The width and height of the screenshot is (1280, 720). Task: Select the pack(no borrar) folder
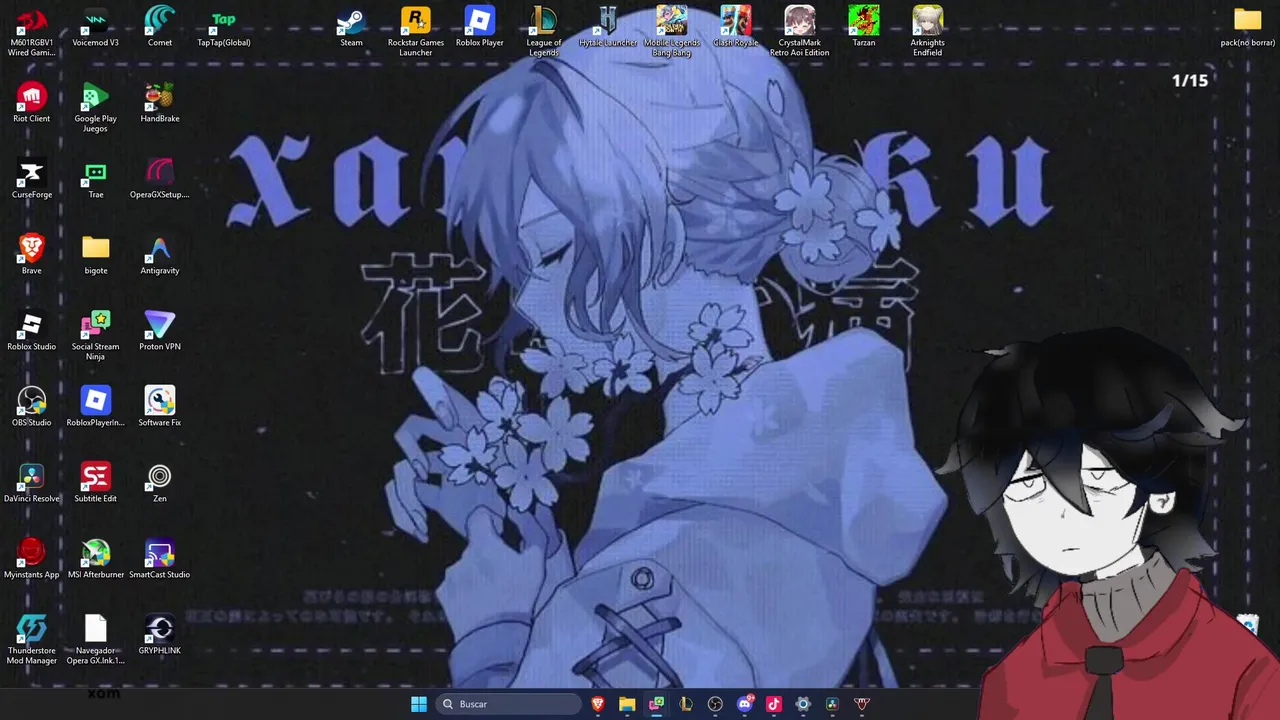pos(1248,26)
